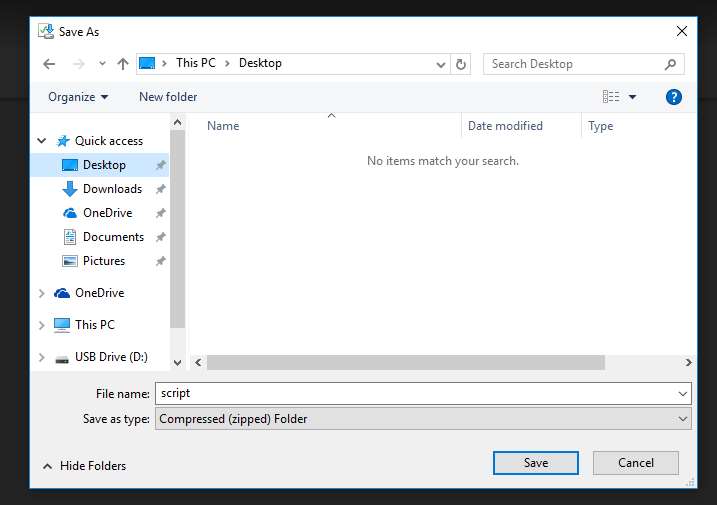Click the search magnifier icon
This screenshot has width=717, height=505.
[x=671, y=64]
